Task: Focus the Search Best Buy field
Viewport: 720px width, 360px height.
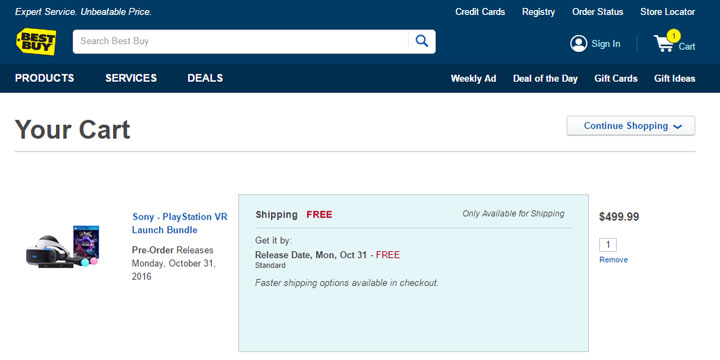Action: point(240,41)
